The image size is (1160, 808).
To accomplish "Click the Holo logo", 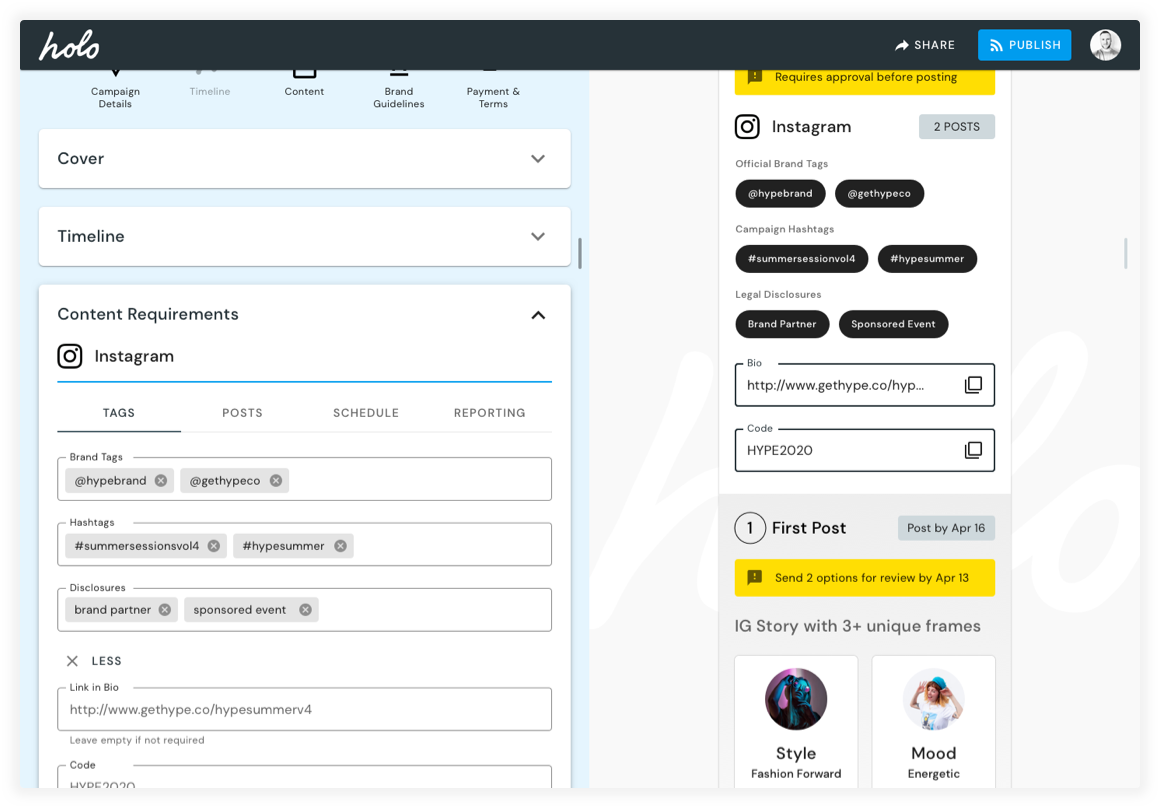I will [x=69, y=45].
